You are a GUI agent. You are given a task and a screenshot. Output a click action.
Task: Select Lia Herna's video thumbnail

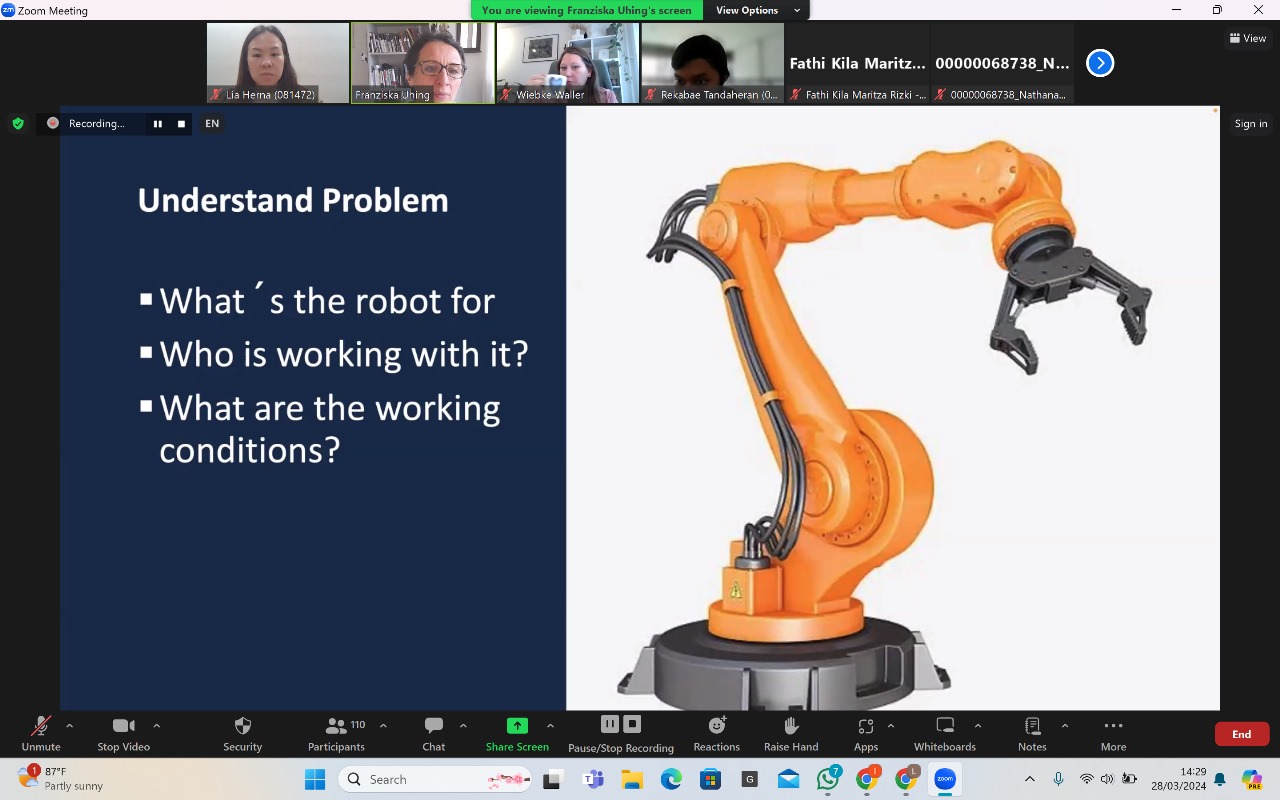click(278, 63)
